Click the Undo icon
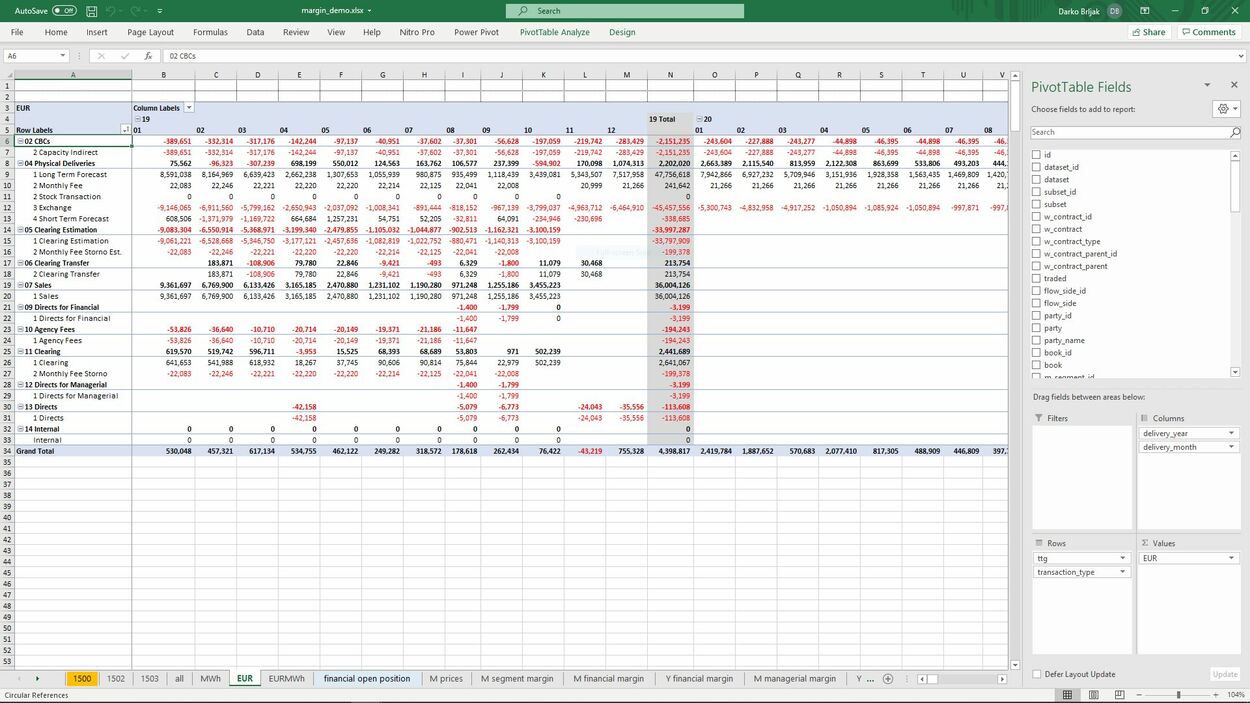The width and height of the screenshot is (1250, 703). pos(110,10)
